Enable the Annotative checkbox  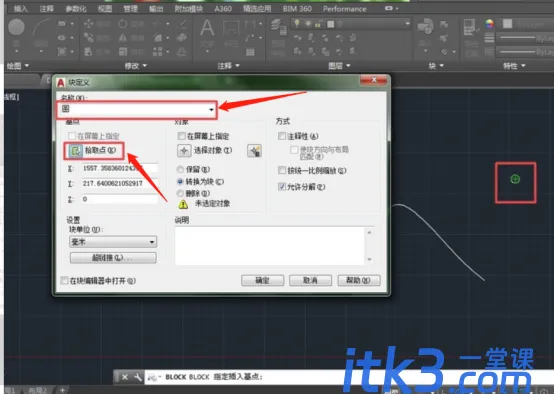[x=282, y=136]
